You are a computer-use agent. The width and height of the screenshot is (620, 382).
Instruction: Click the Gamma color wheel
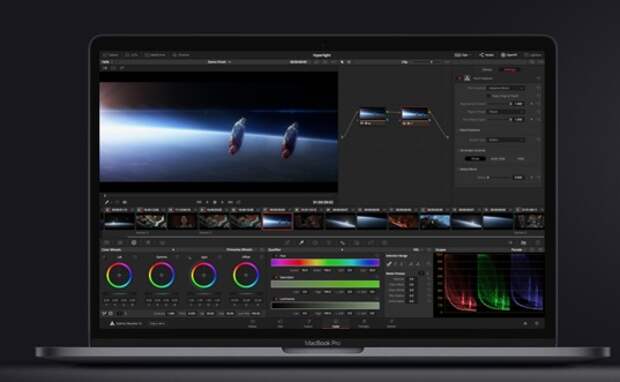tap(162, 275)
